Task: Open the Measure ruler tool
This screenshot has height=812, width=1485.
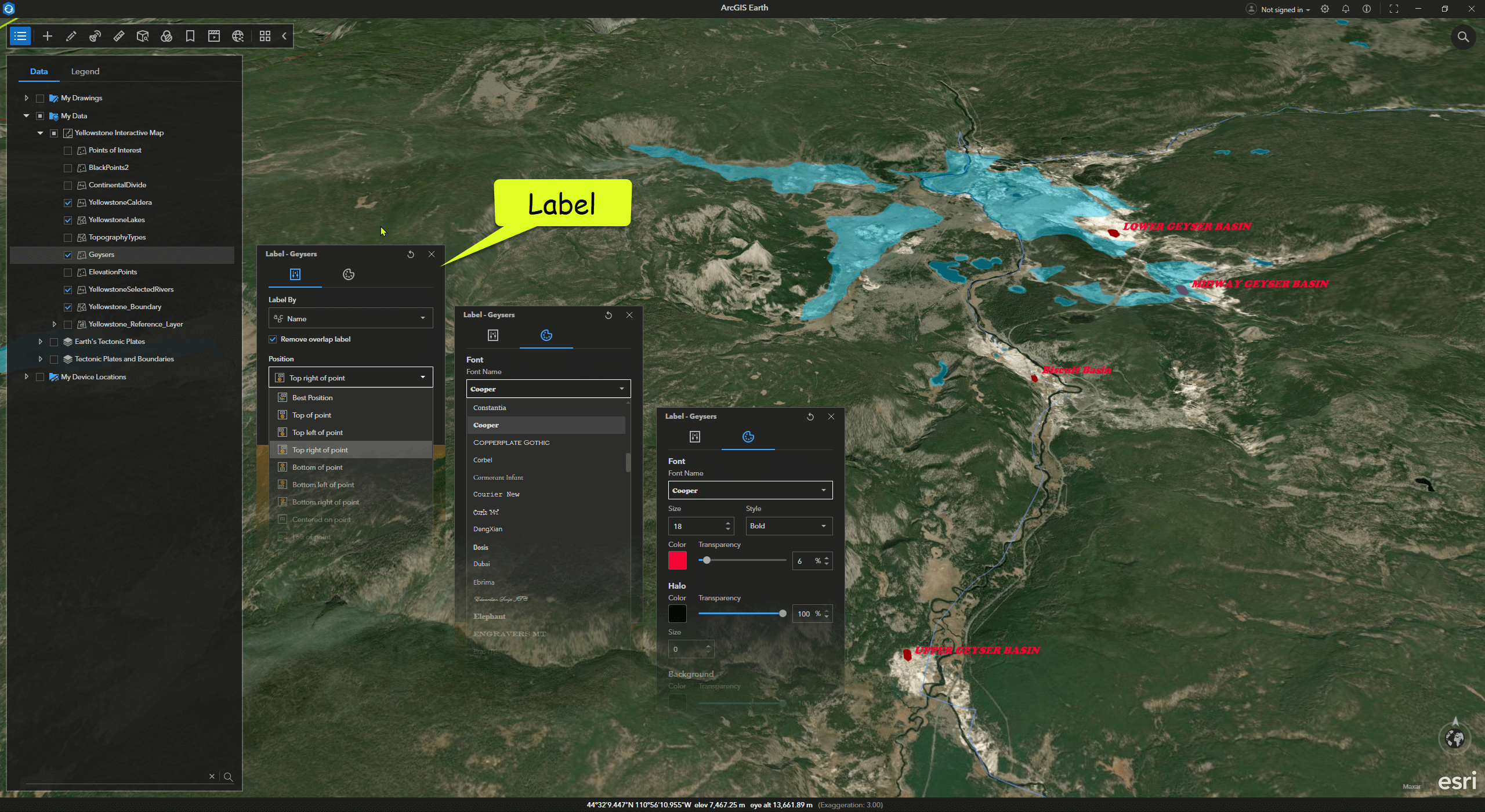Action: coord(119,36)
